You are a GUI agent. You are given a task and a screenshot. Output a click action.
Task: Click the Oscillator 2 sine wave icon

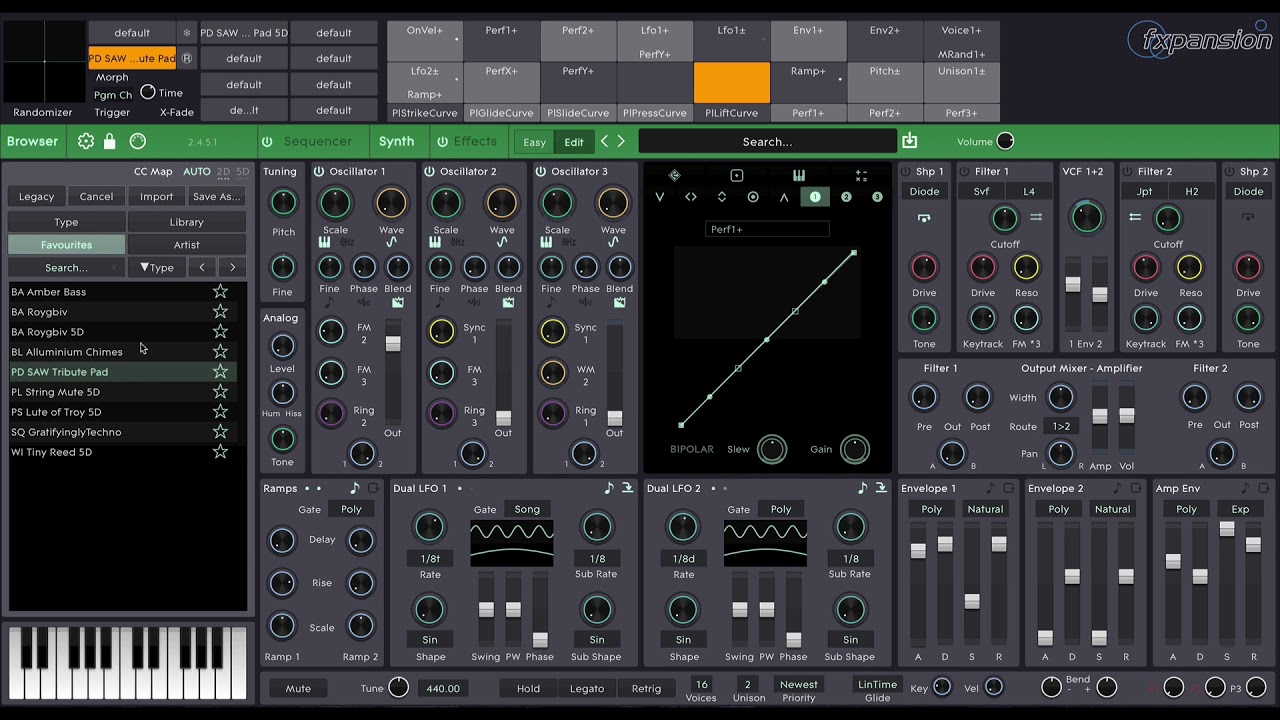502,243
